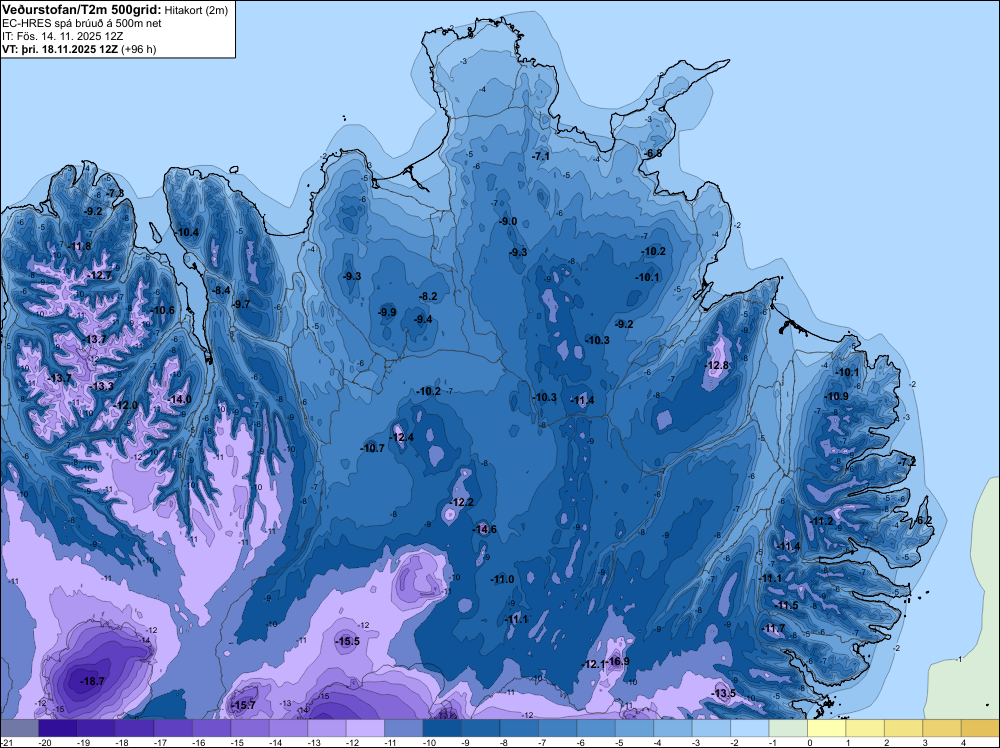
Task: Pick the pale yellow legend swatch between 0 and 1
Action: pyautogui.click(x=827, y=728)
